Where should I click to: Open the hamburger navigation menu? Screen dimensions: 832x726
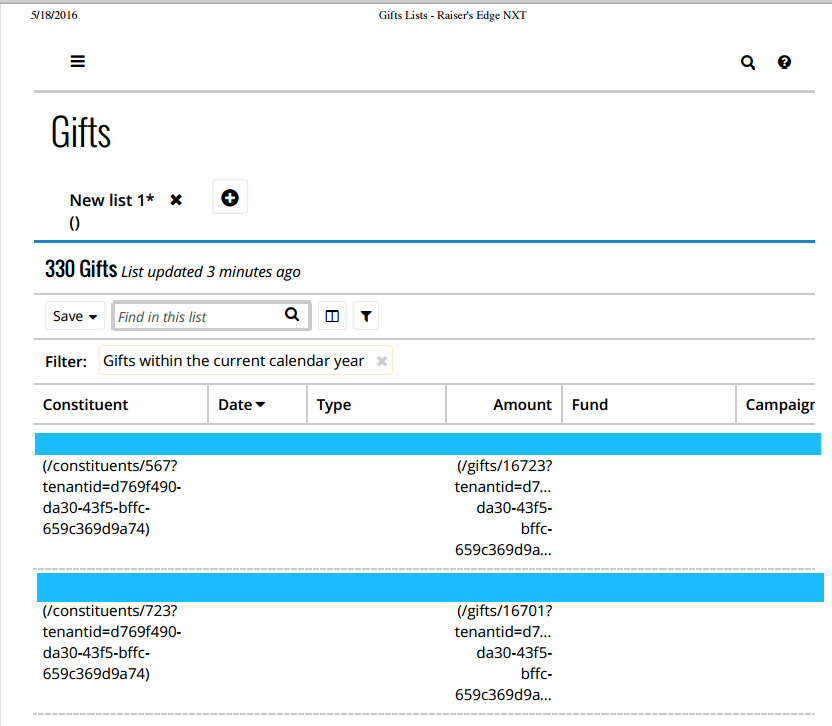coord(77,62)
